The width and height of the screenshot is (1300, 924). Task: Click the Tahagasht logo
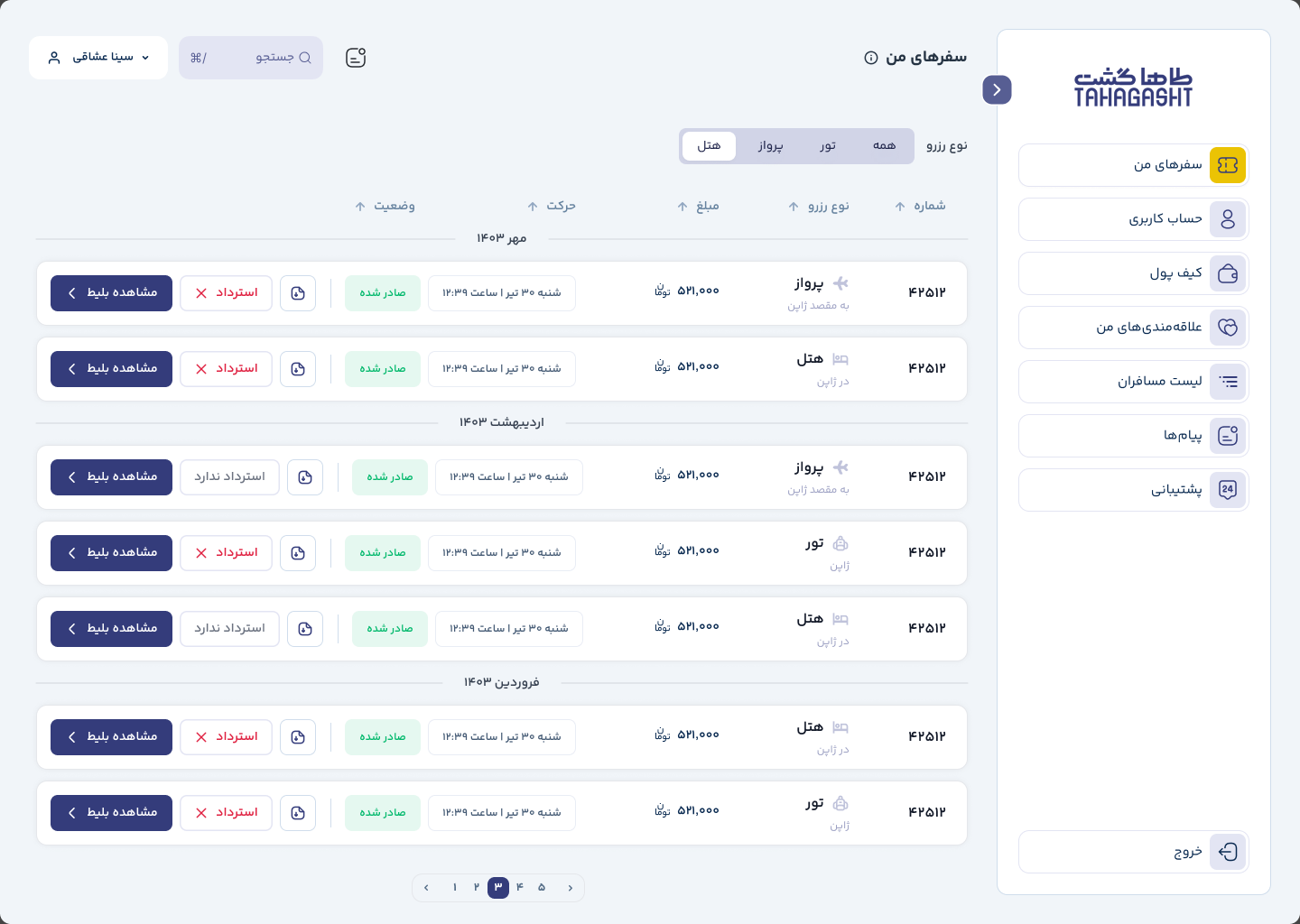coord(1133,88)
